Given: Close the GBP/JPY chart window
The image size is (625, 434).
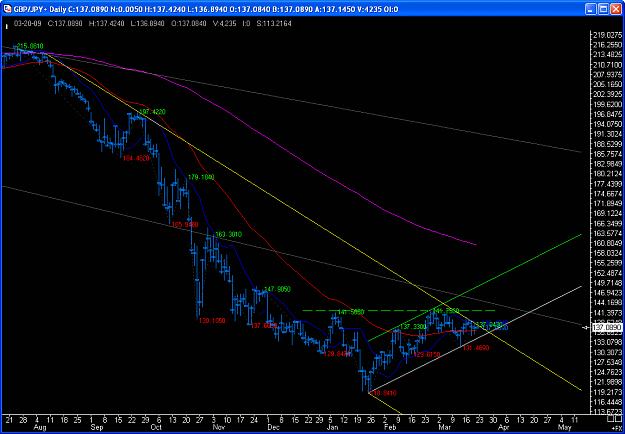Looking at the screenshot, I should [615, 9].
